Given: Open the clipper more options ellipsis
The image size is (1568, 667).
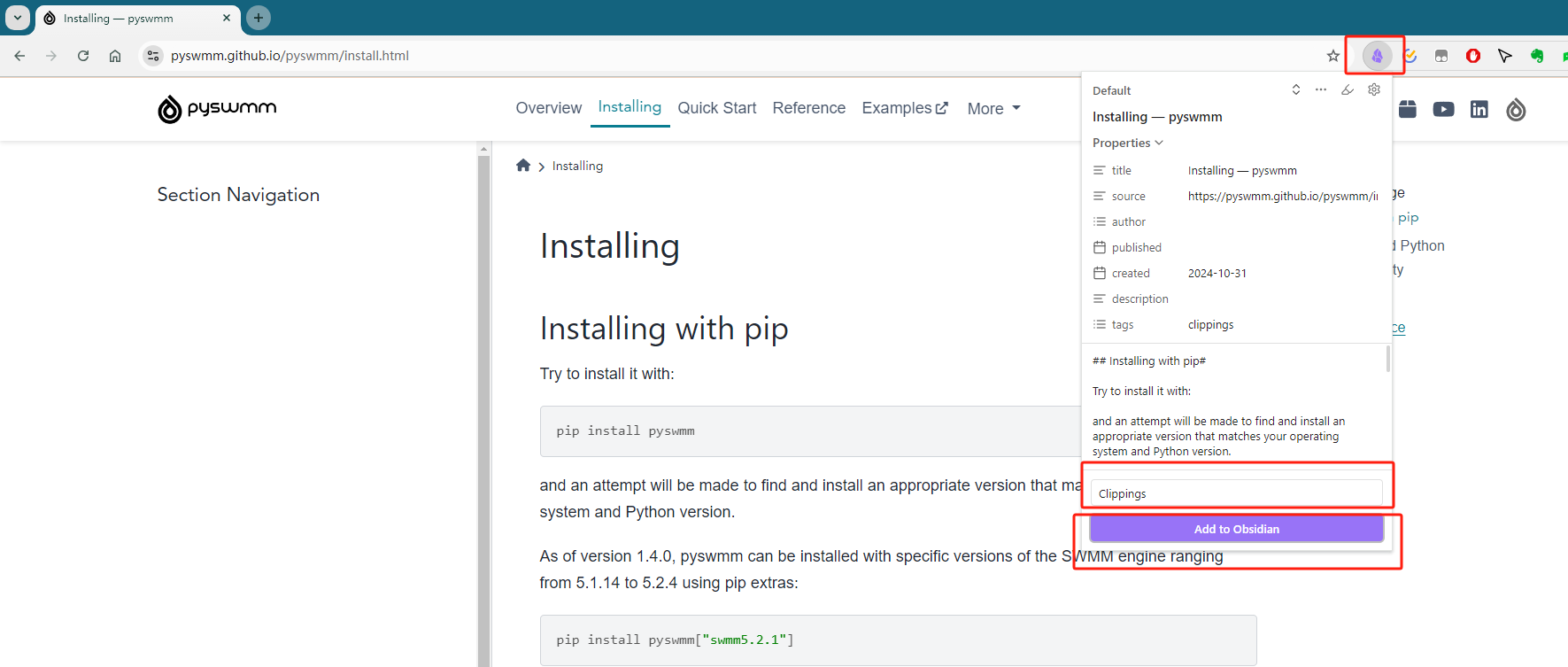Looking at the screenshot, I should pos(1321,89).
